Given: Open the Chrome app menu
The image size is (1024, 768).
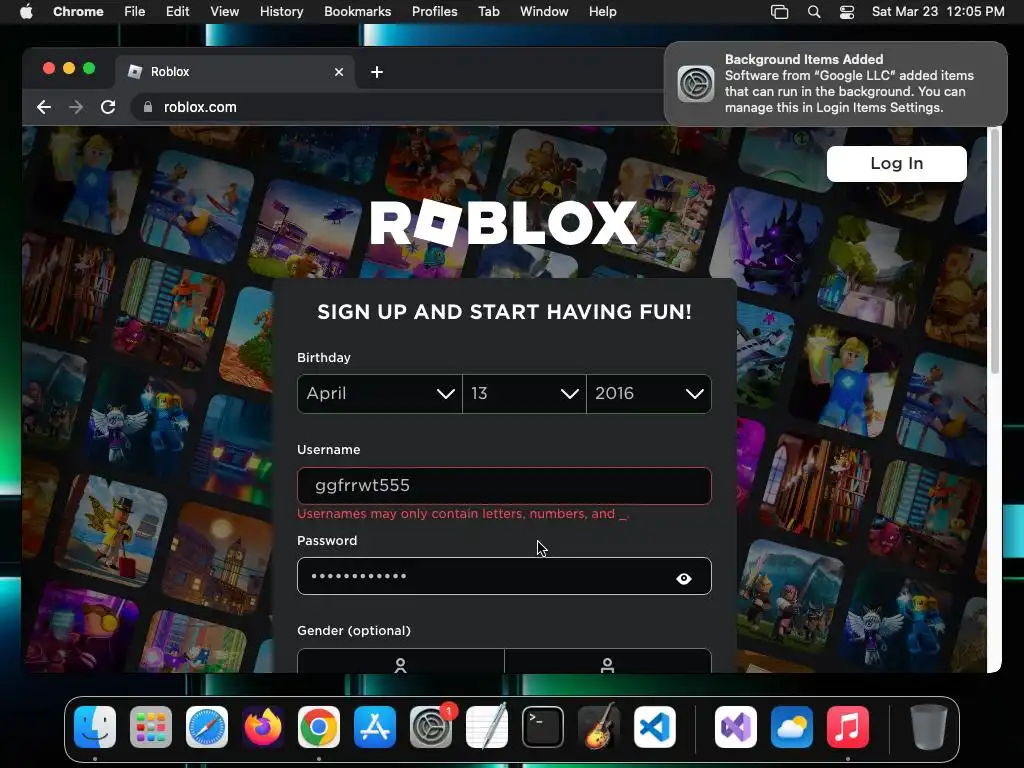Looking at the screenshot, I should (78, 12).
